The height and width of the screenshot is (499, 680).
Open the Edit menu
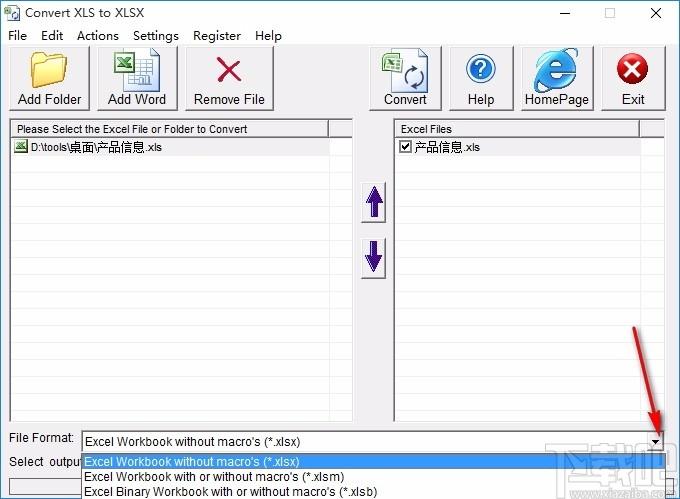[52, 36]
